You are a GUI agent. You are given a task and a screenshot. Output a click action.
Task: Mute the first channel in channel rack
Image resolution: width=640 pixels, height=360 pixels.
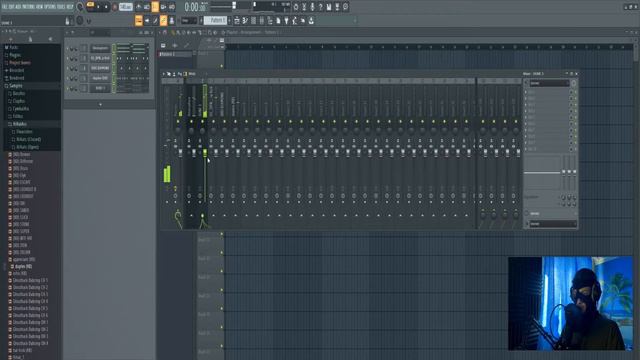click(x=68, y=48)
